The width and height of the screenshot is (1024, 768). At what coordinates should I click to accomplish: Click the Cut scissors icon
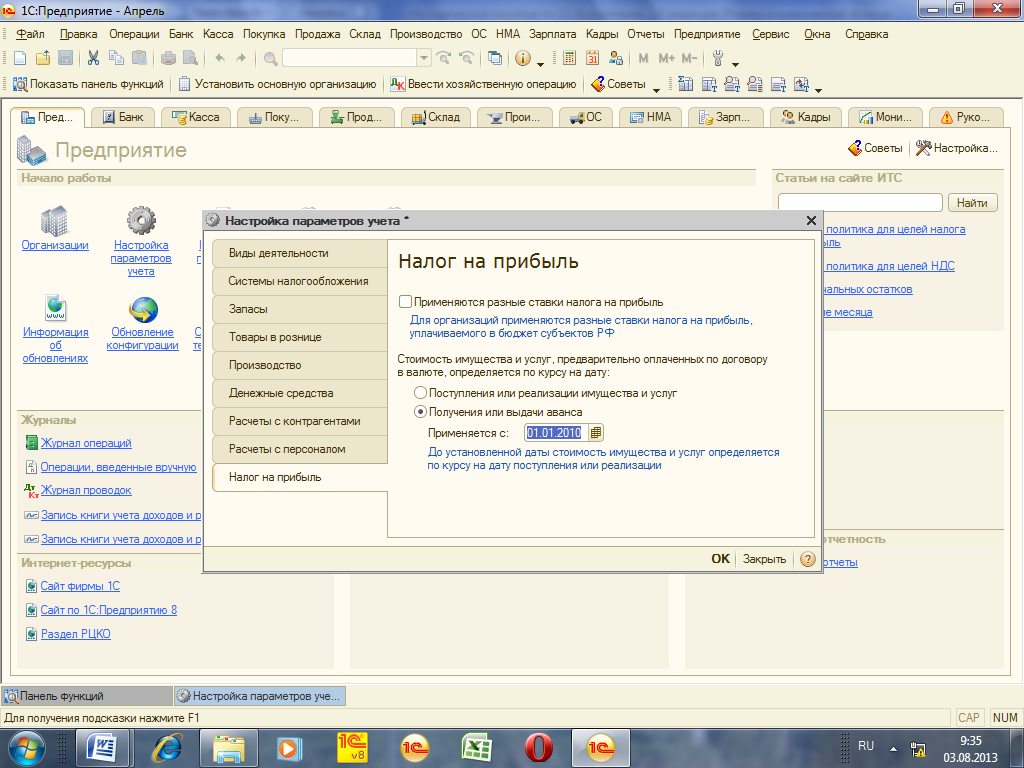click(93, 58)
